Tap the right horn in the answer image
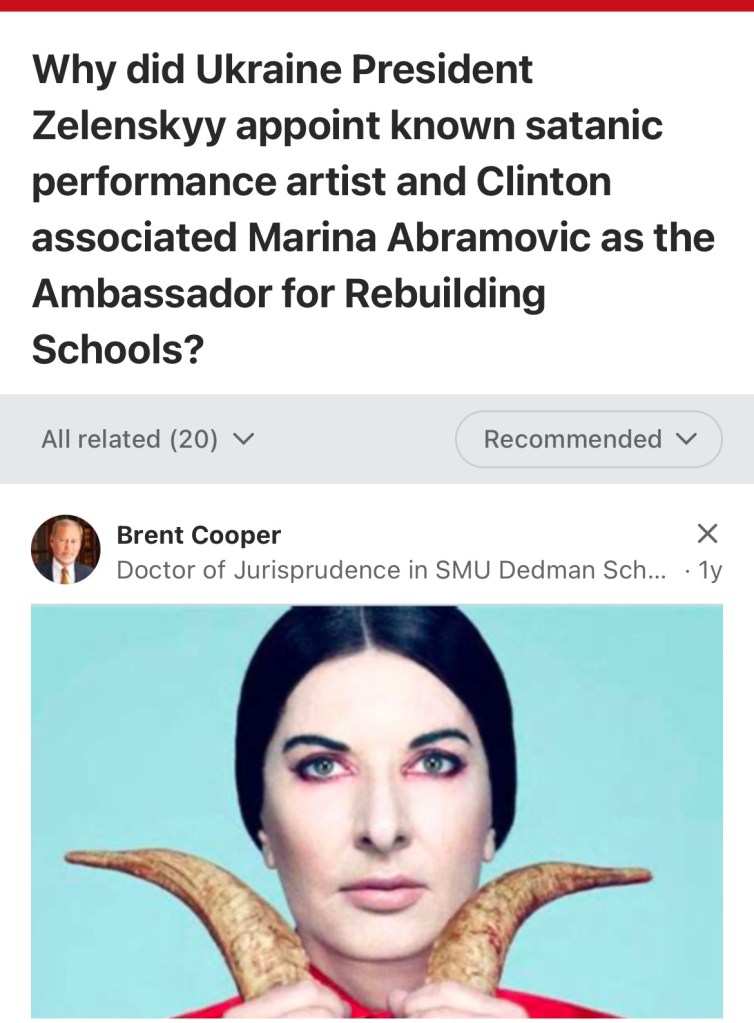This screenshot has height=1023, width=754. coord(535,913)
